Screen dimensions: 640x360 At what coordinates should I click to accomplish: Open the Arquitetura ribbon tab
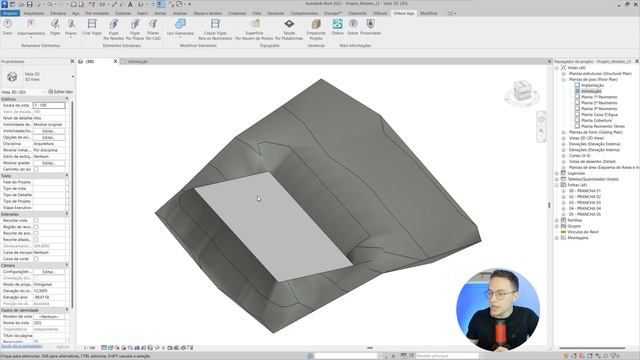33,13
